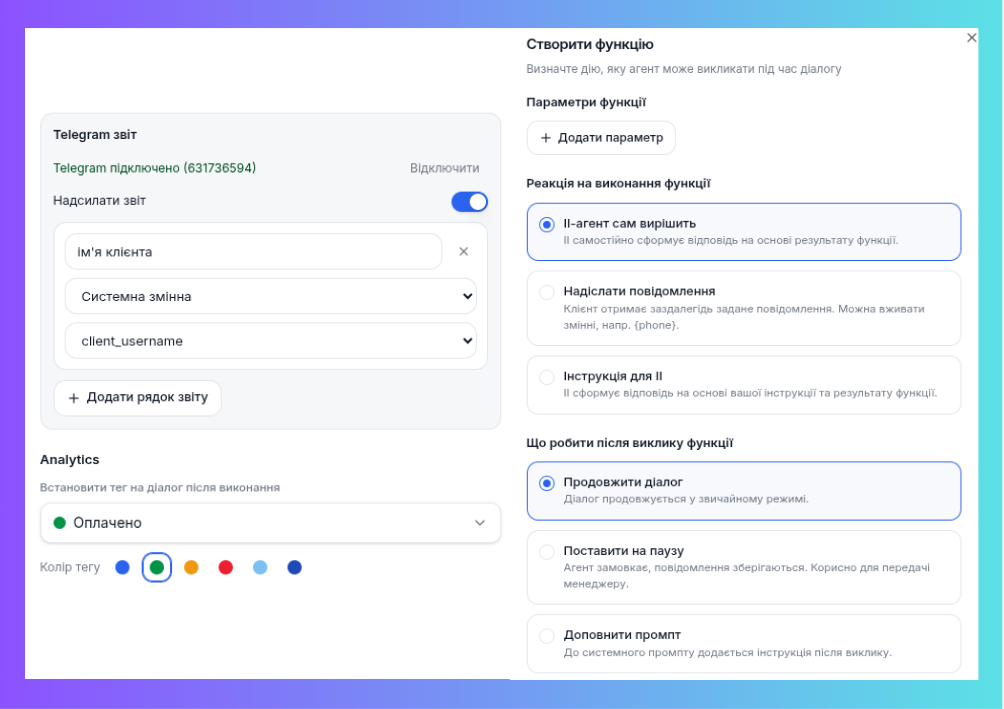
Task: Toggle the Надсилати звіт switch
Action: click(x=469, y=202)
